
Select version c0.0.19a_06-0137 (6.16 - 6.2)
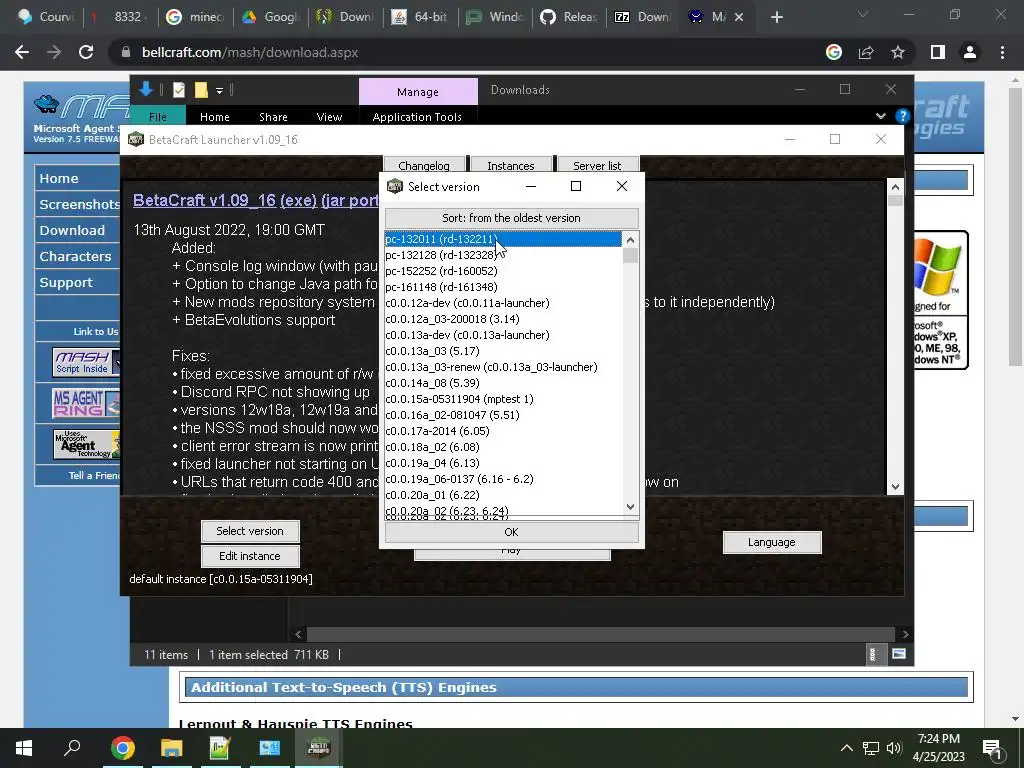[503, 479]
